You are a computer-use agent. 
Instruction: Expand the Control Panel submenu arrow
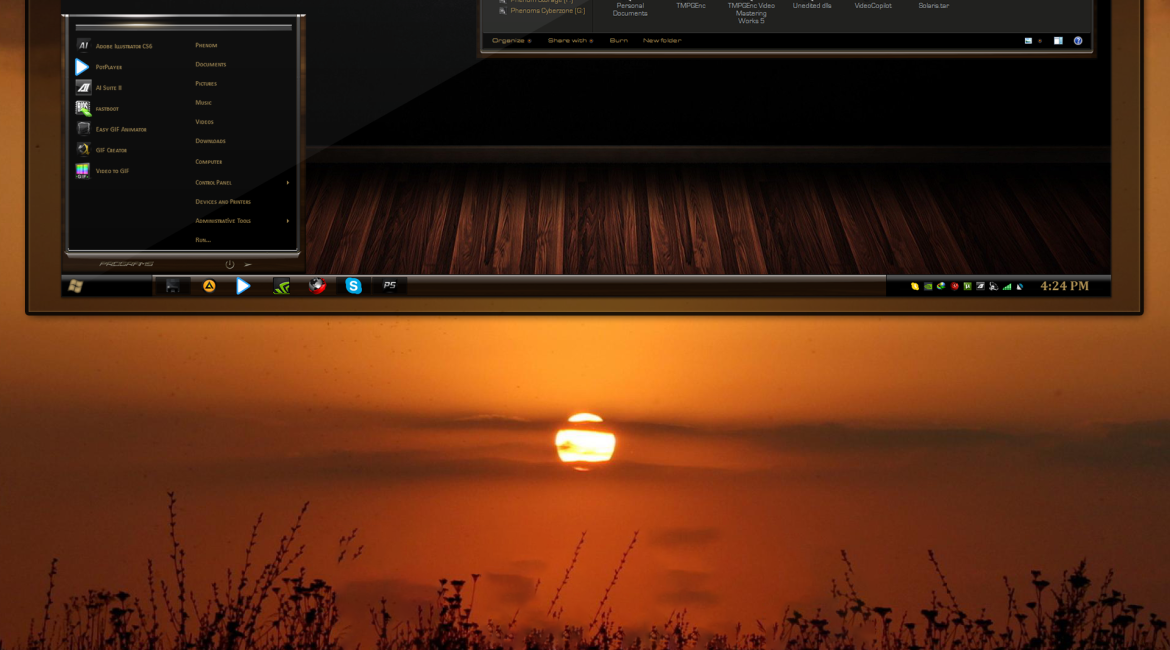288,182
